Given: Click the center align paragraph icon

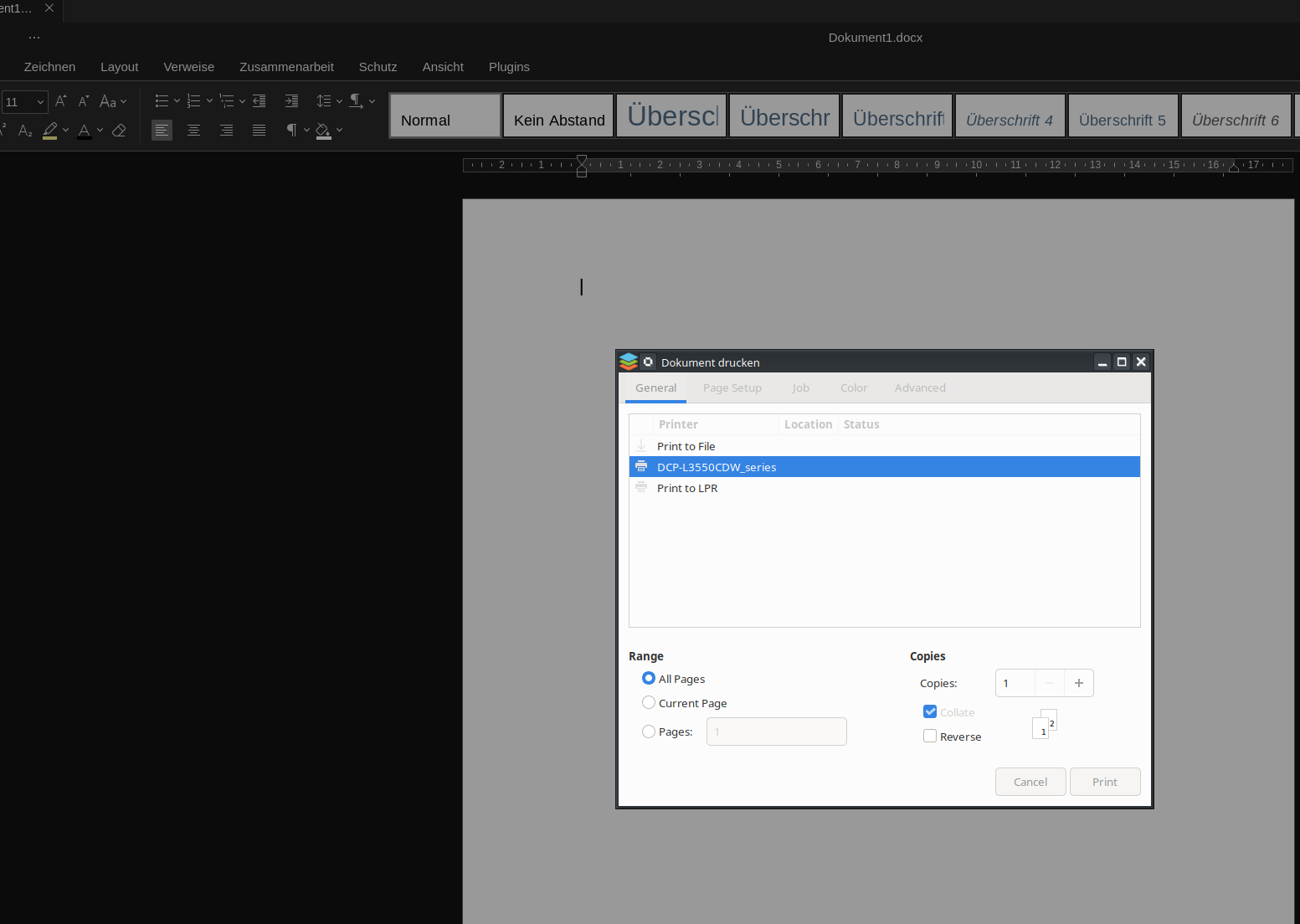Looking at the screenshot, I should [193, 130].
